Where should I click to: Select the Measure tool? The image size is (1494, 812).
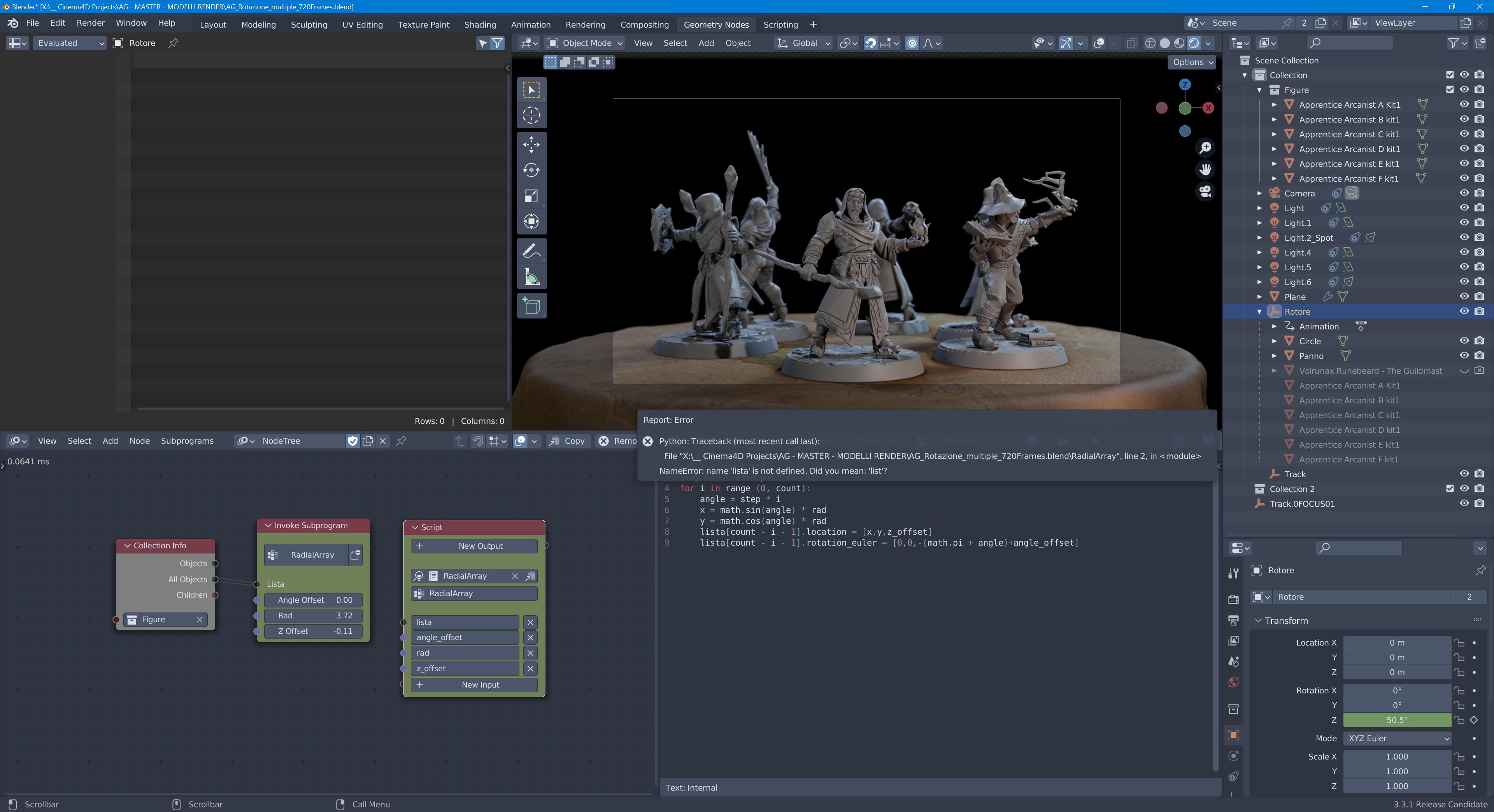tap(531, 277)
